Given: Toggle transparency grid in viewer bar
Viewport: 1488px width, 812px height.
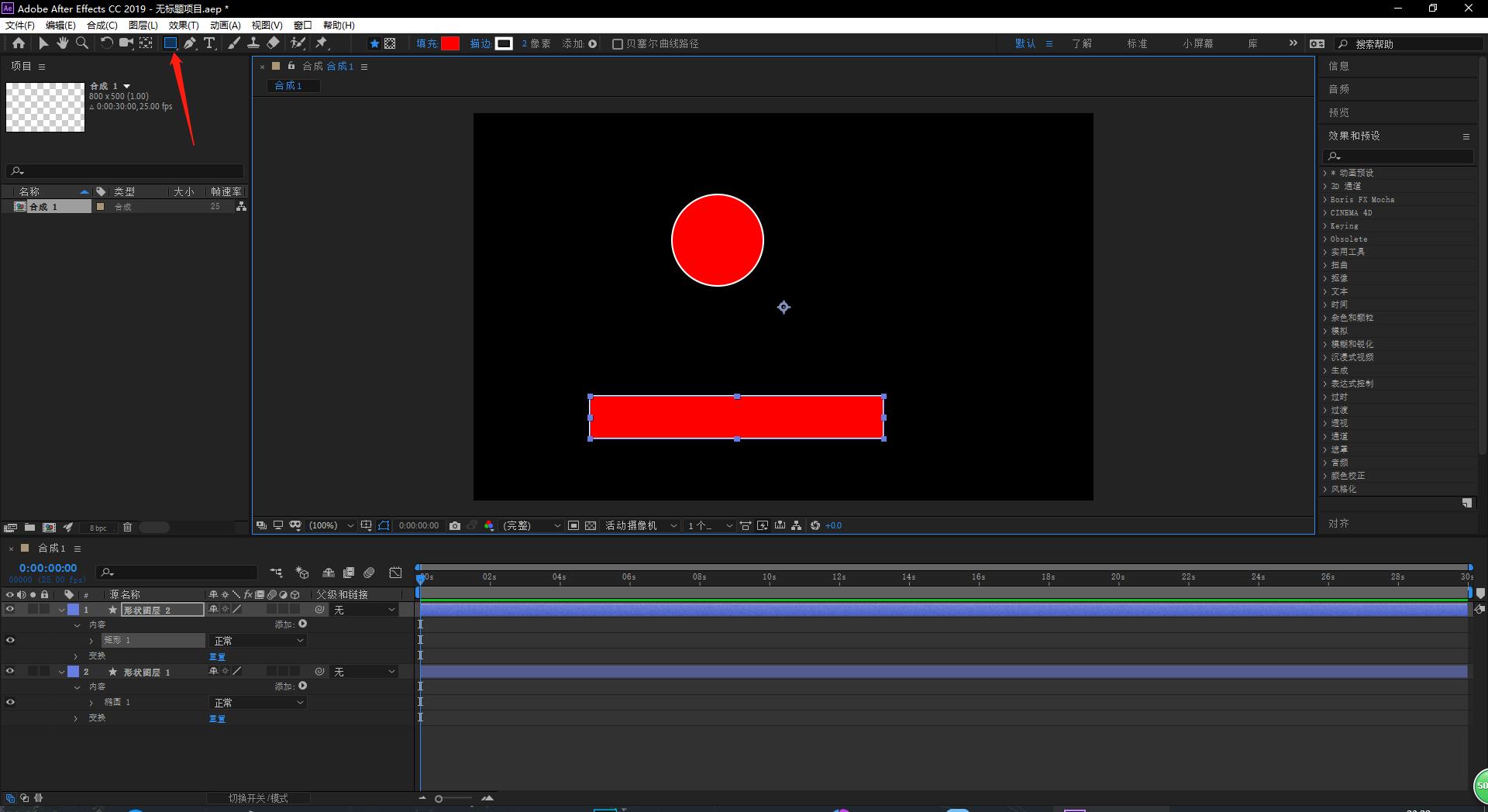Looking at the screenshot, I should click(591, 525).
